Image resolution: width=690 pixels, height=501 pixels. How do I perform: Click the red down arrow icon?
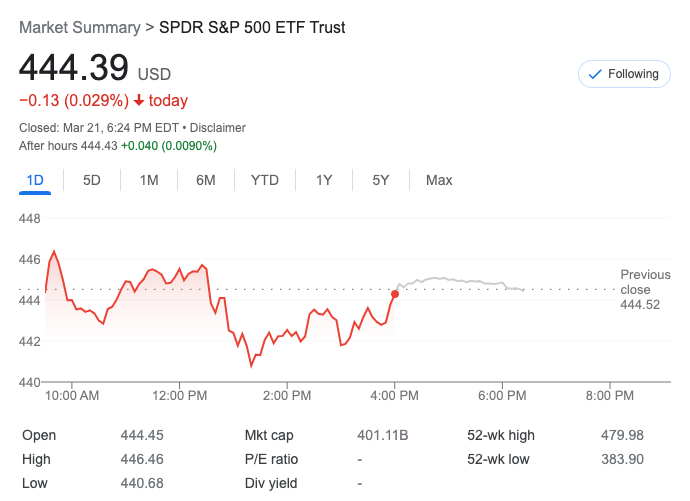138,101
